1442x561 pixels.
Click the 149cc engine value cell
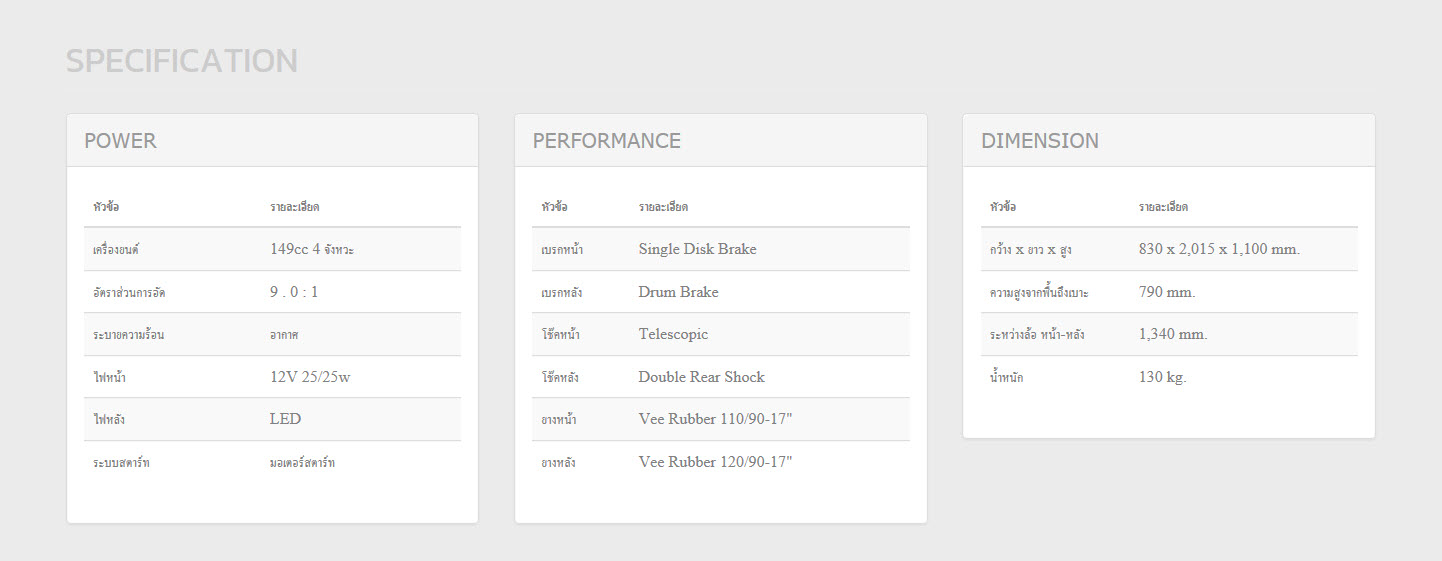(x=312, y=249)
